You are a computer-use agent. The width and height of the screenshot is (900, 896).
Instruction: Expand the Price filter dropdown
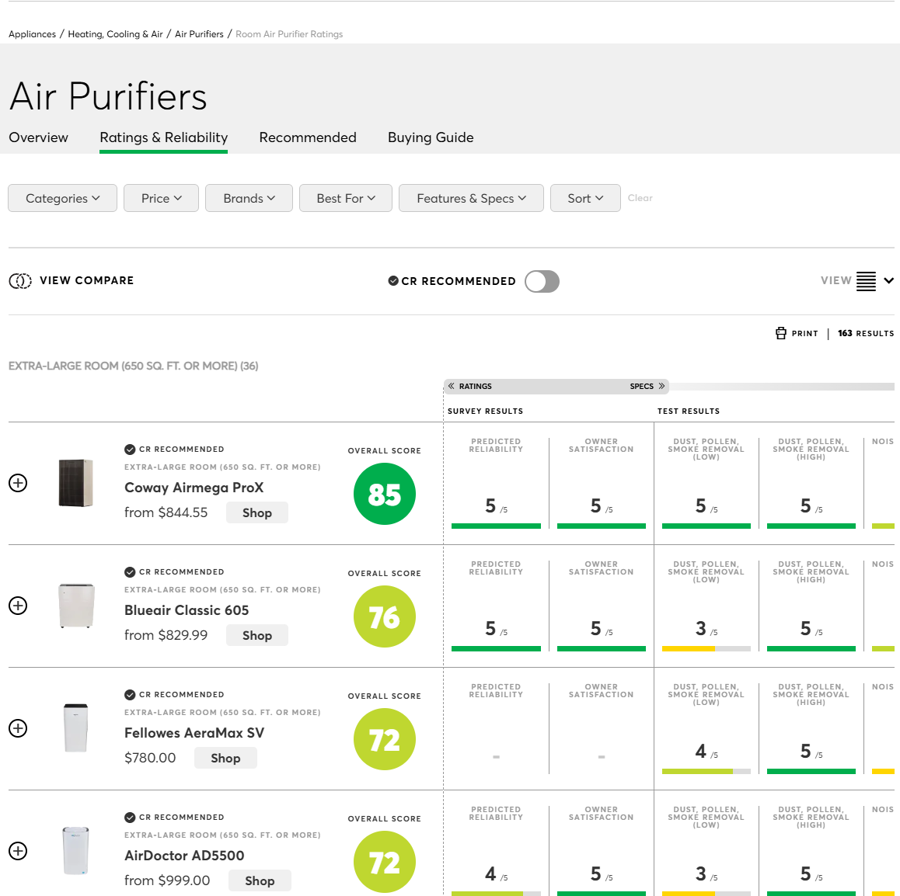(161, 198)
